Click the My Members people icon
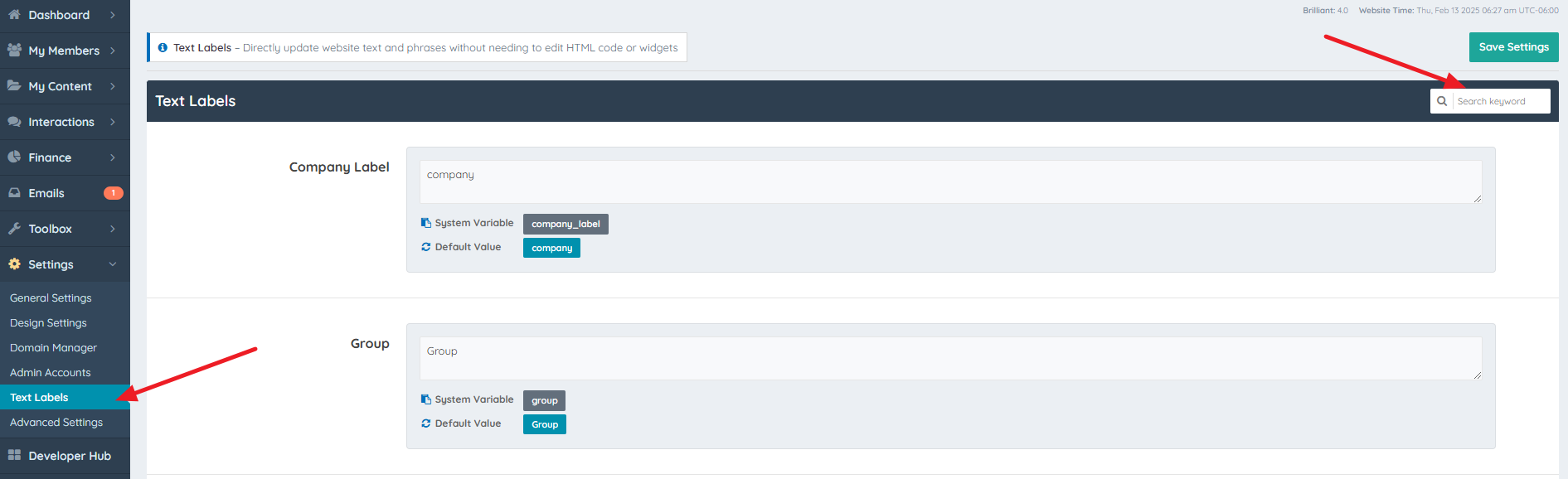The height and width of the screenshot is (479, 1568). 14,50
